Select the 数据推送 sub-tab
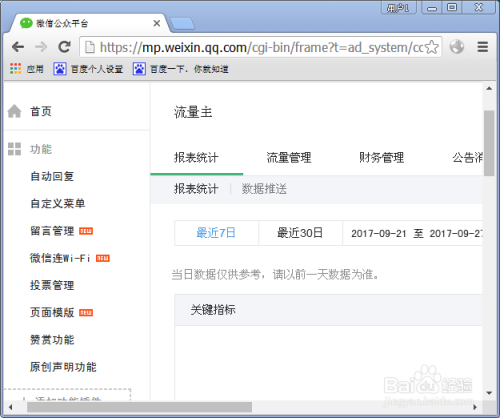This screenshot has height=418, width=500. [x=264, y=189]
